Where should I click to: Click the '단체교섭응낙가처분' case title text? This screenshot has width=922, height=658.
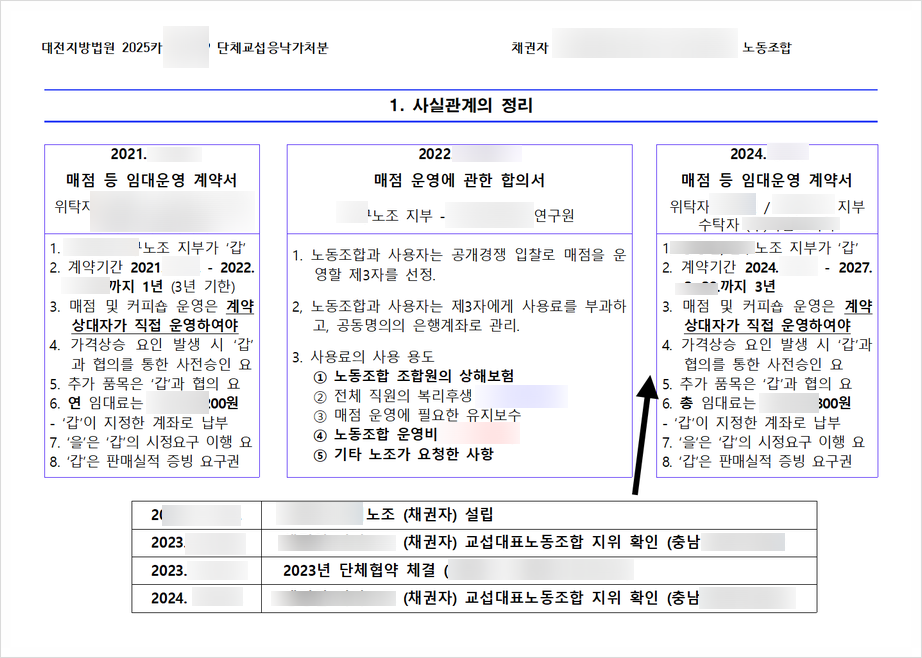click(272, 48)
